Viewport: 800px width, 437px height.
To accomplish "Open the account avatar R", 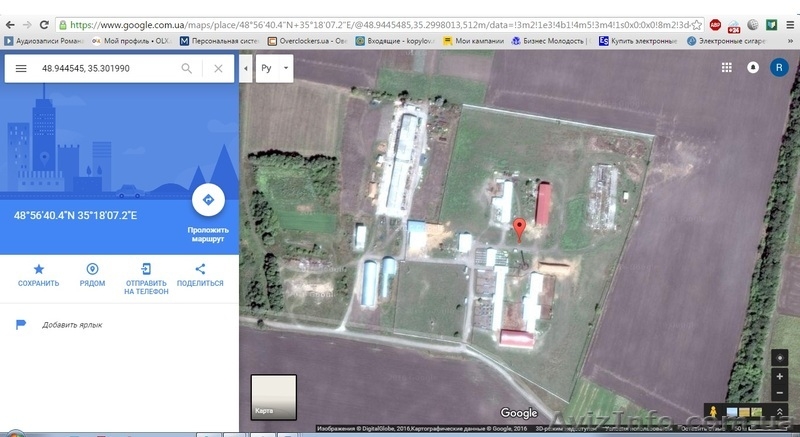I will click(779, 68).
